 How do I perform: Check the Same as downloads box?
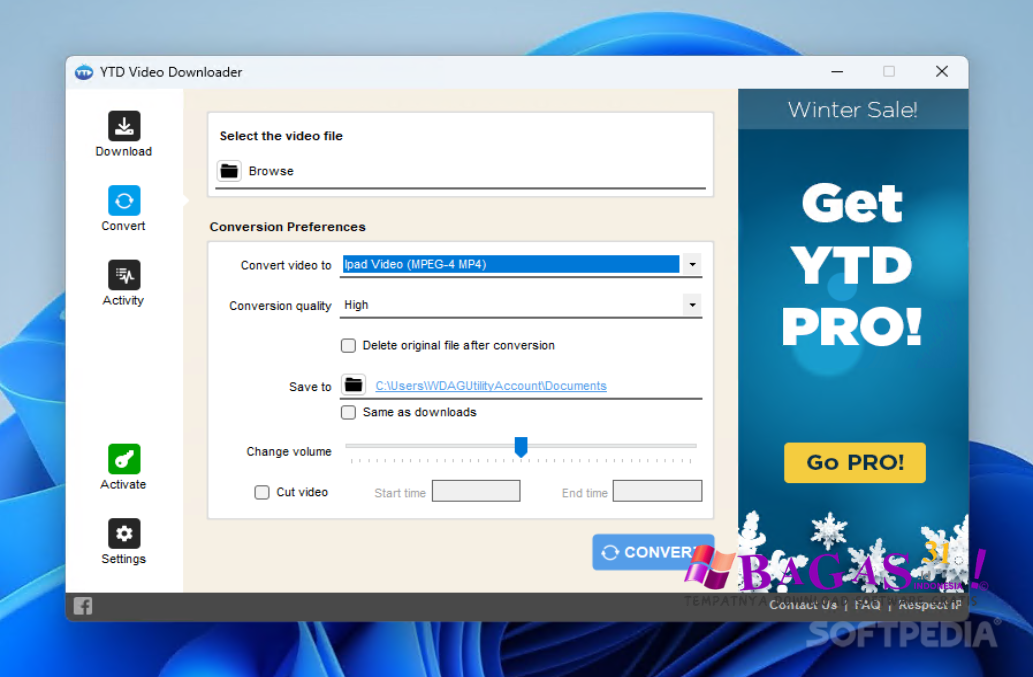point(349,412)
